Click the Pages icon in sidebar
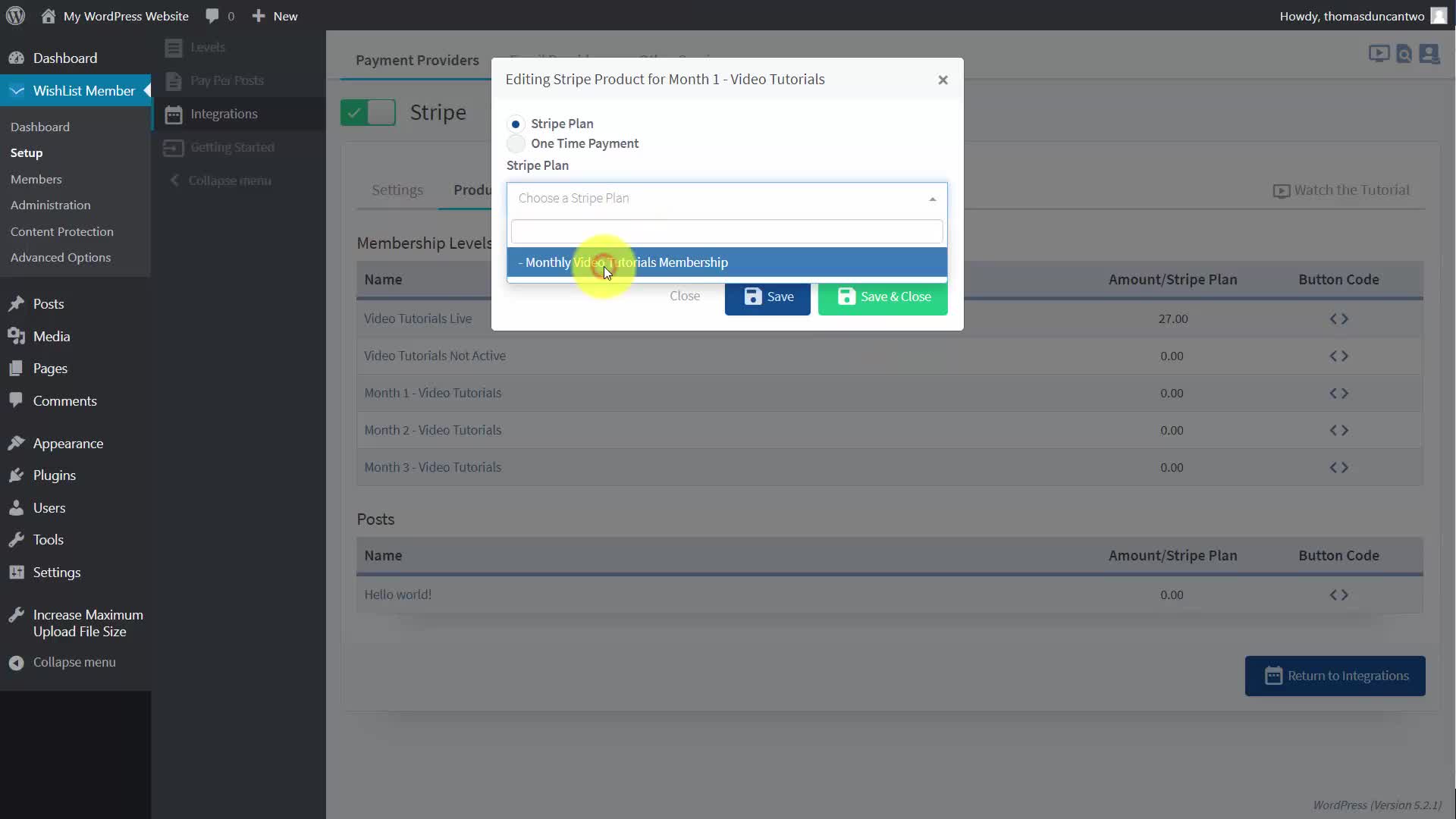 16,369
